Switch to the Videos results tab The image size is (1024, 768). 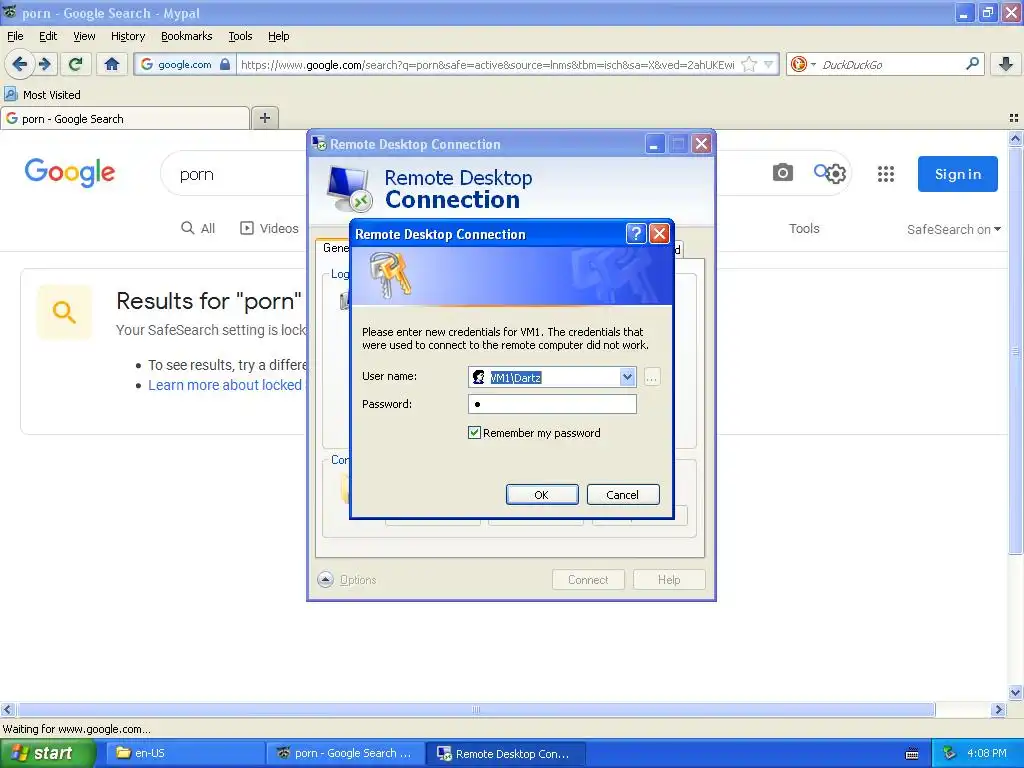point(269,228)
